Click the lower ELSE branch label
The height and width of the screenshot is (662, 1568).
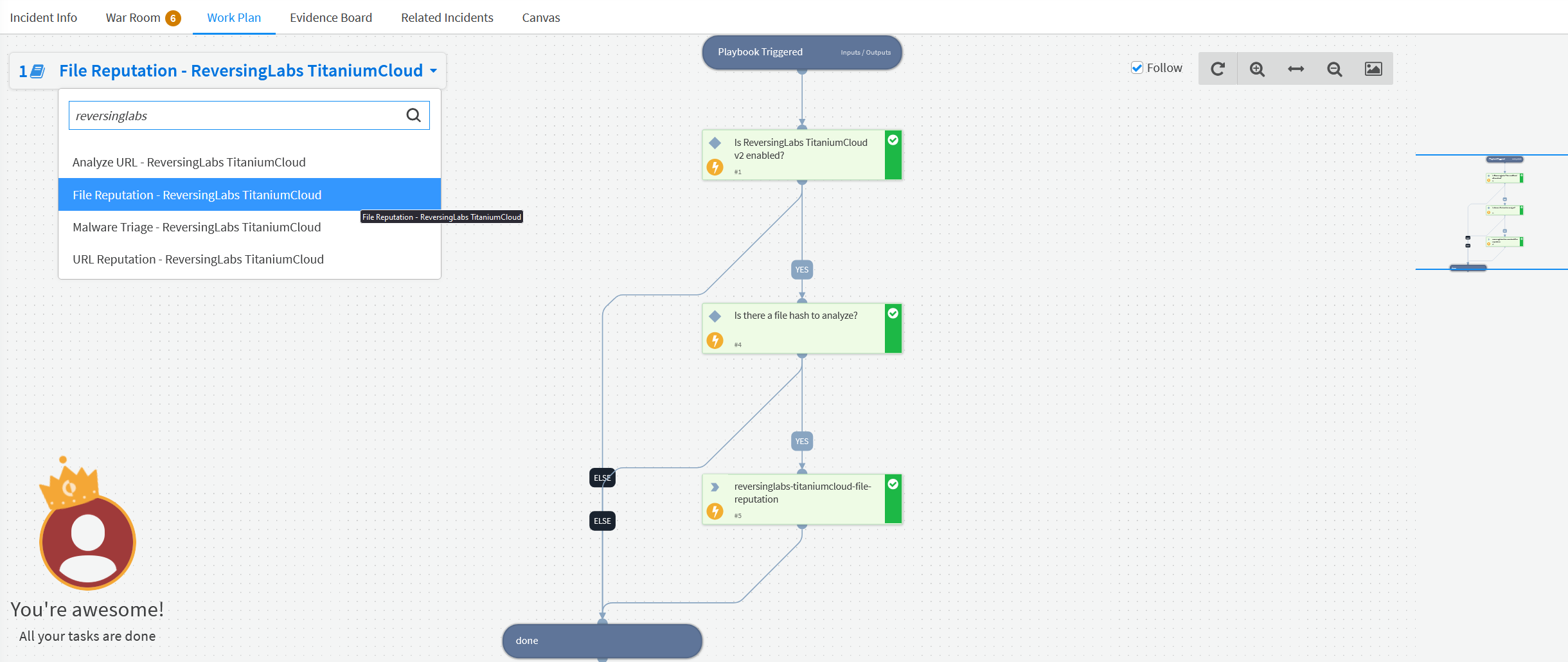602,521
